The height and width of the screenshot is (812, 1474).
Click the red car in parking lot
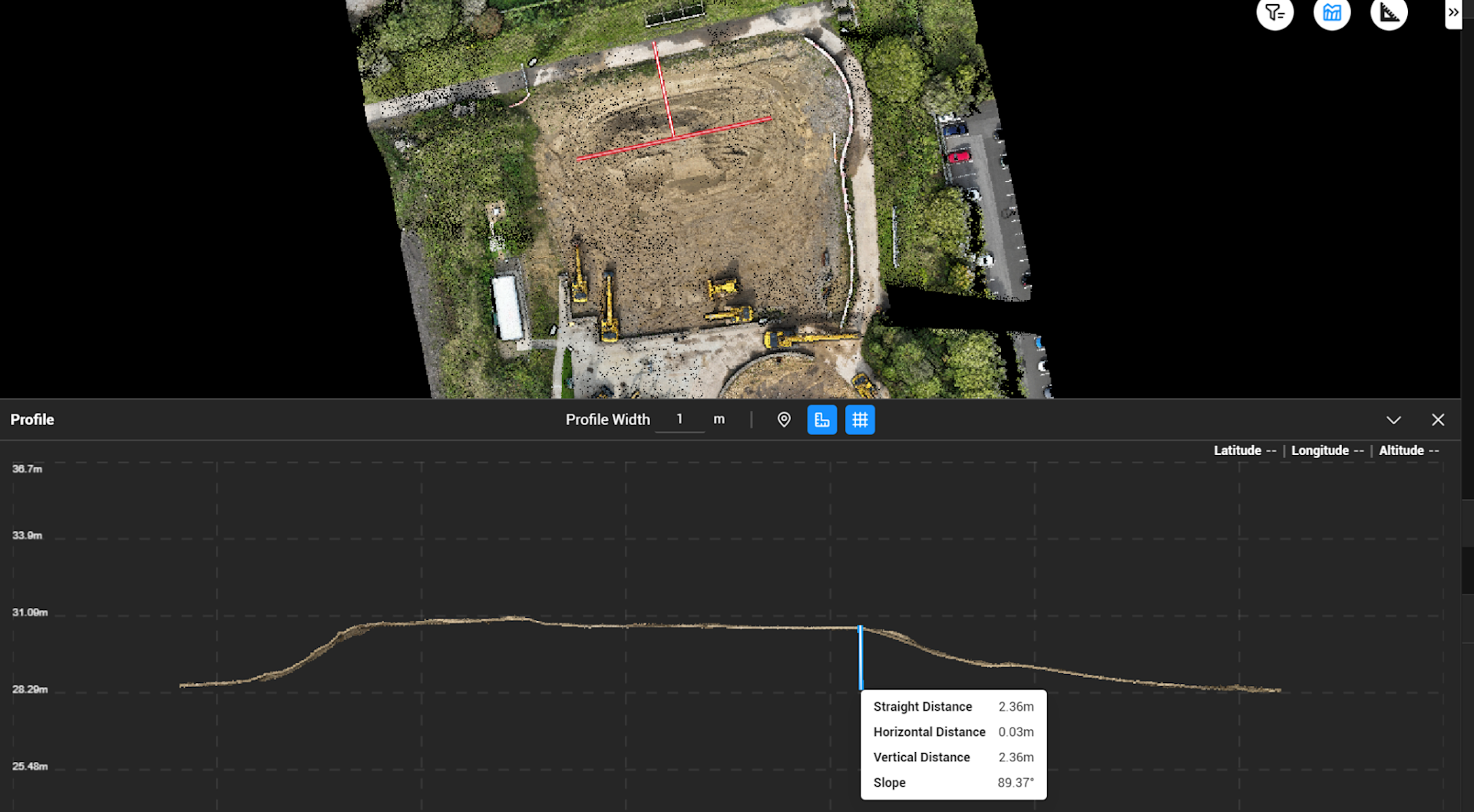(958, 157)
